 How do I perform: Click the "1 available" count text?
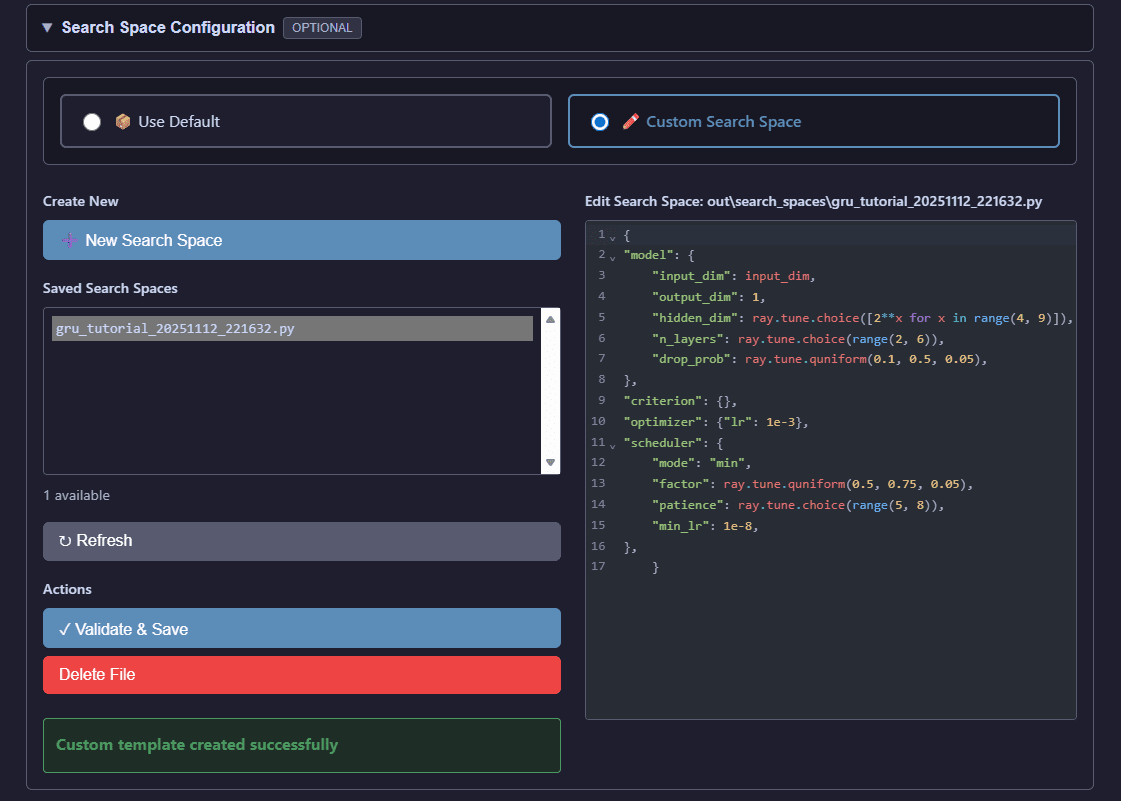[76, 496]
